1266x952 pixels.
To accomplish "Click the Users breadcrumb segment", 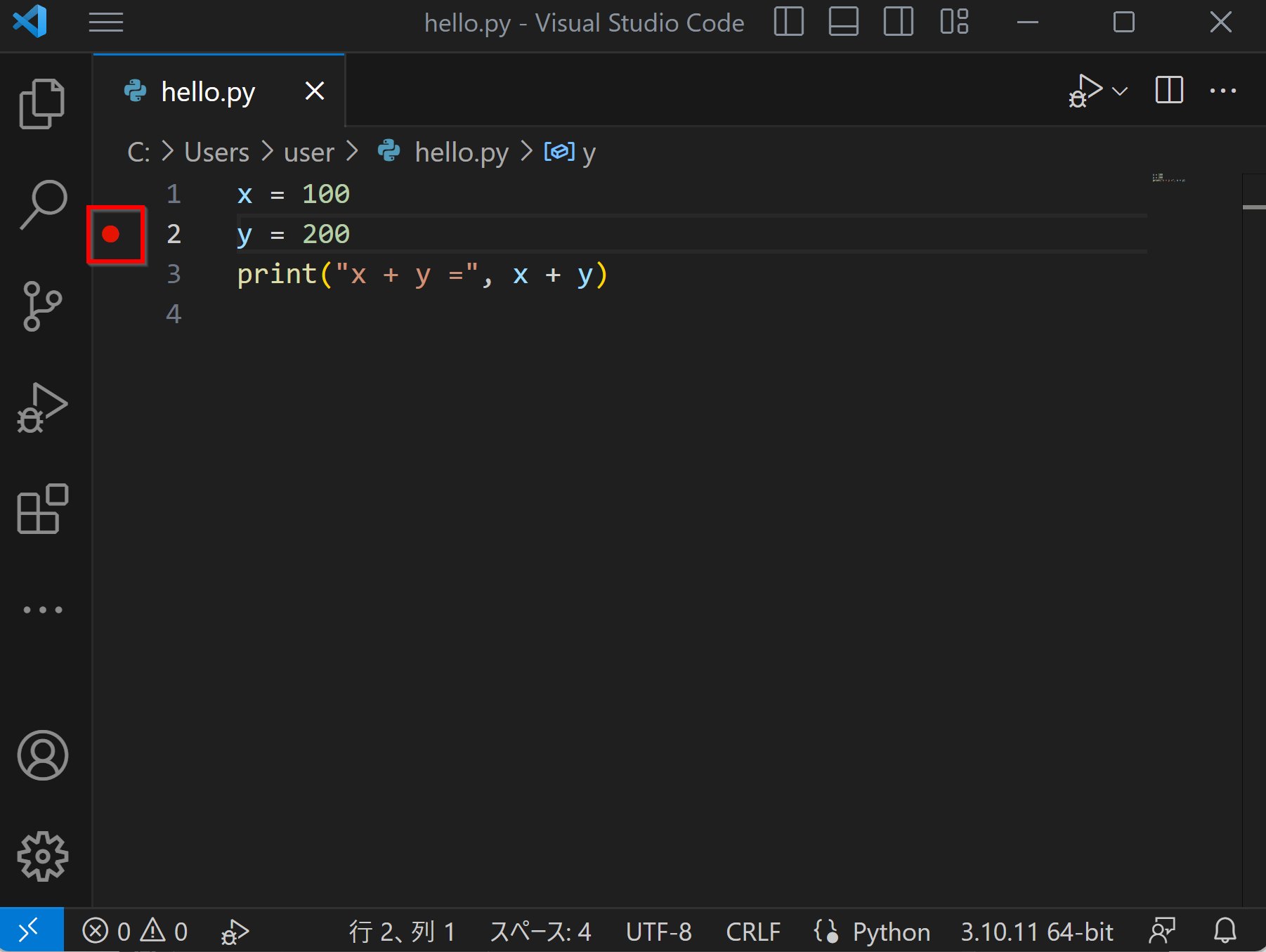I will pos(216,152).
